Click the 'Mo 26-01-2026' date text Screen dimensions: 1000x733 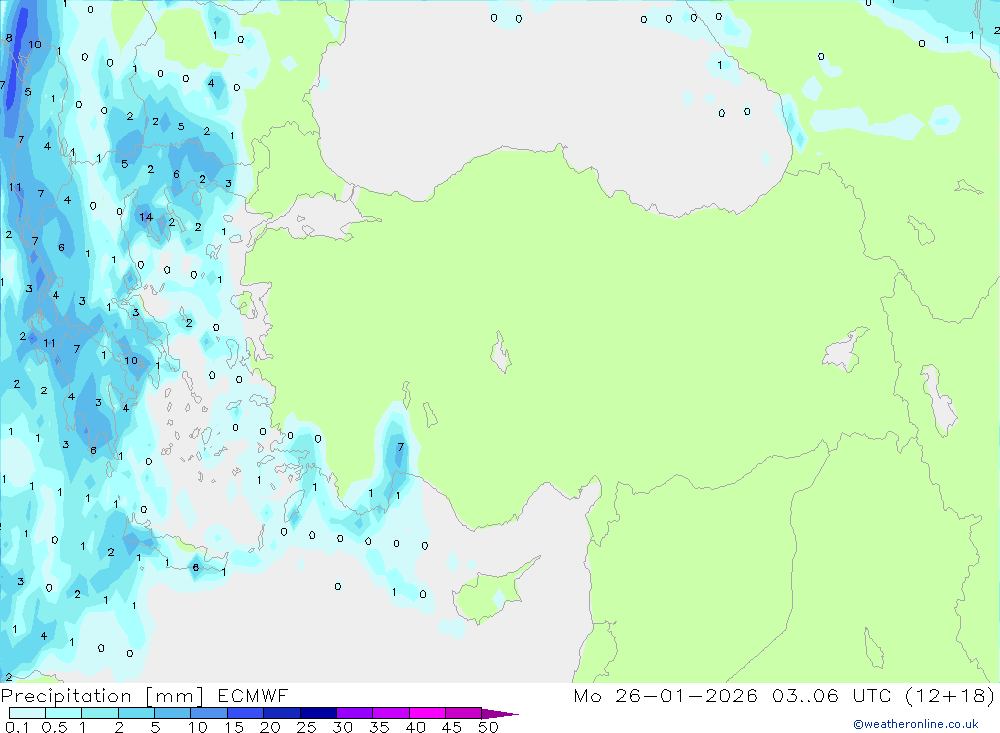(x=665, y=695)
